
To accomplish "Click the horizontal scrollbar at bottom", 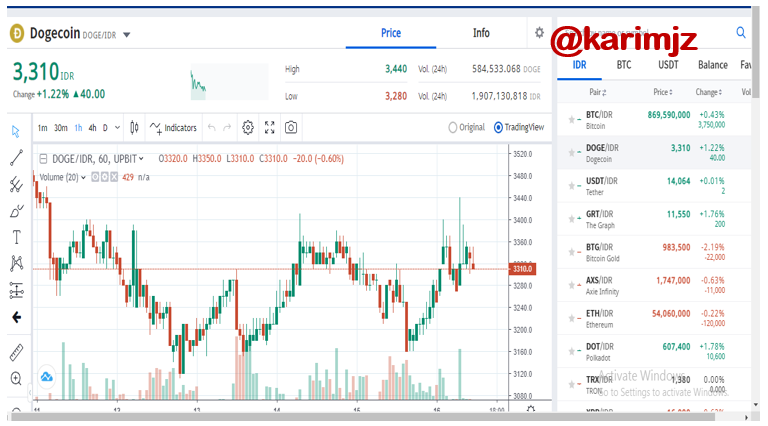I will tap(363, 417).
